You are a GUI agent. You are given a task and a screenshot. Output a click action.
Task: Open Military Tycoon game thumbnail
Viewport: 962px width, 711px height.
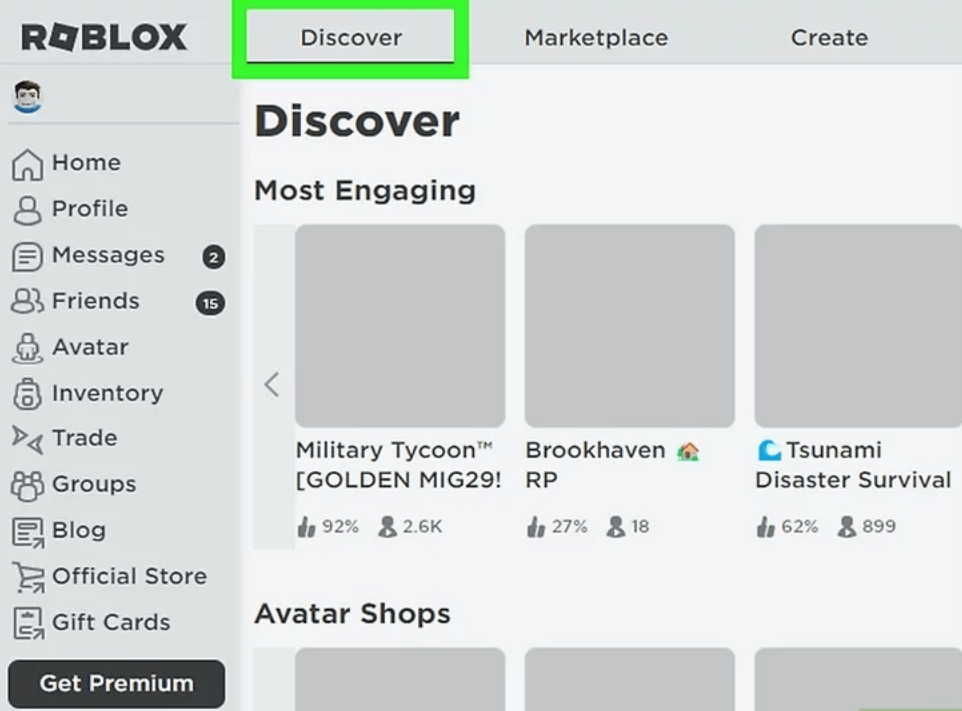pos(400,326)
